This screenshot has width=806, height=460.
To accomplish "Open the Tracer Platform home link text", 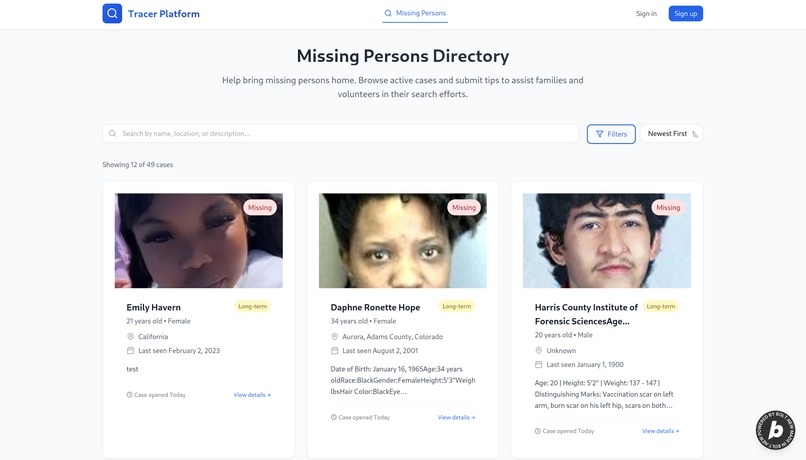I will tap(163, 14).
